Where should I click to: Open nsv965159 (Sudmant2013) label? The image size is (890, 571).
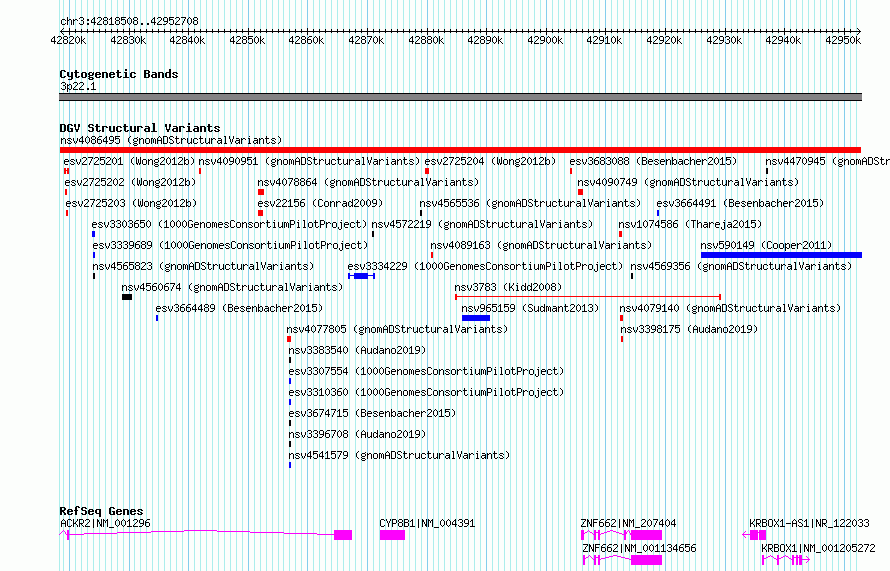[530, 308]
